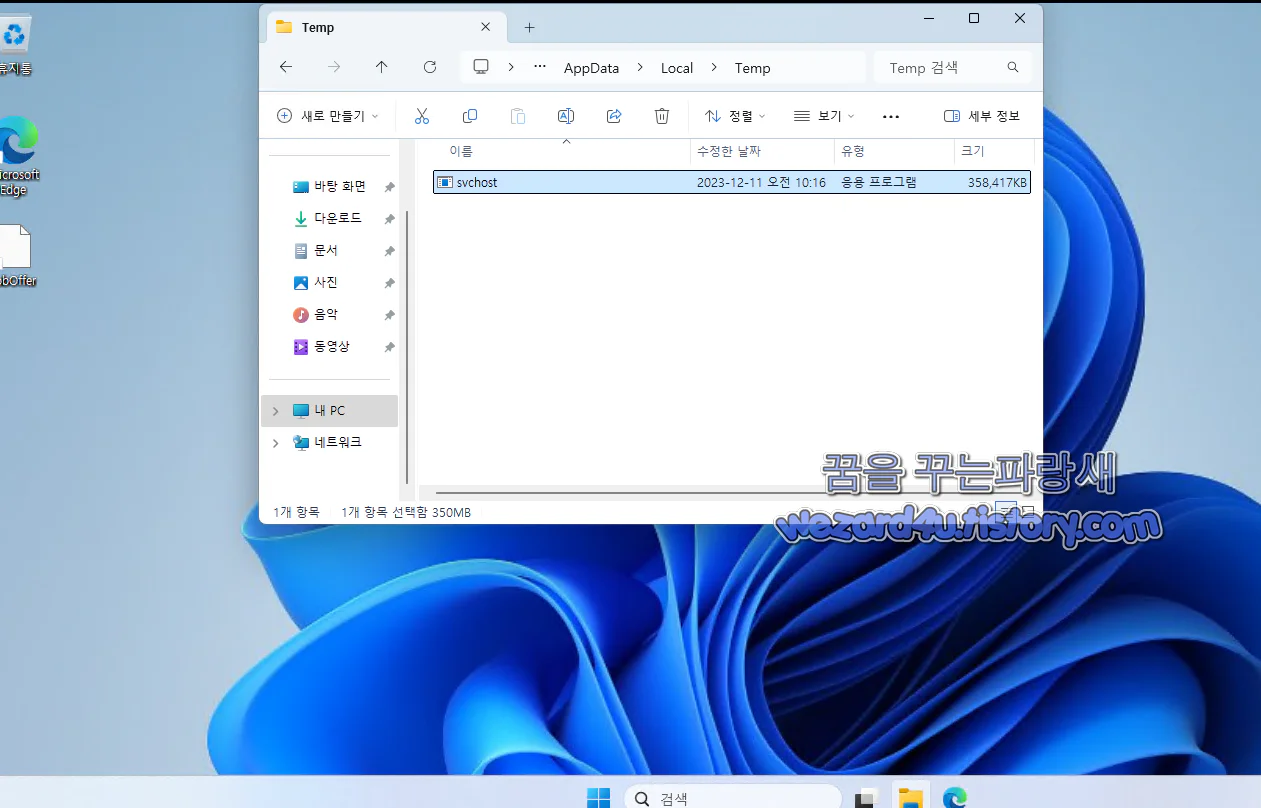Select 사진 in navigation pane
The height and width of the screenshot is (808, 1261).
[x=326, y=283]
